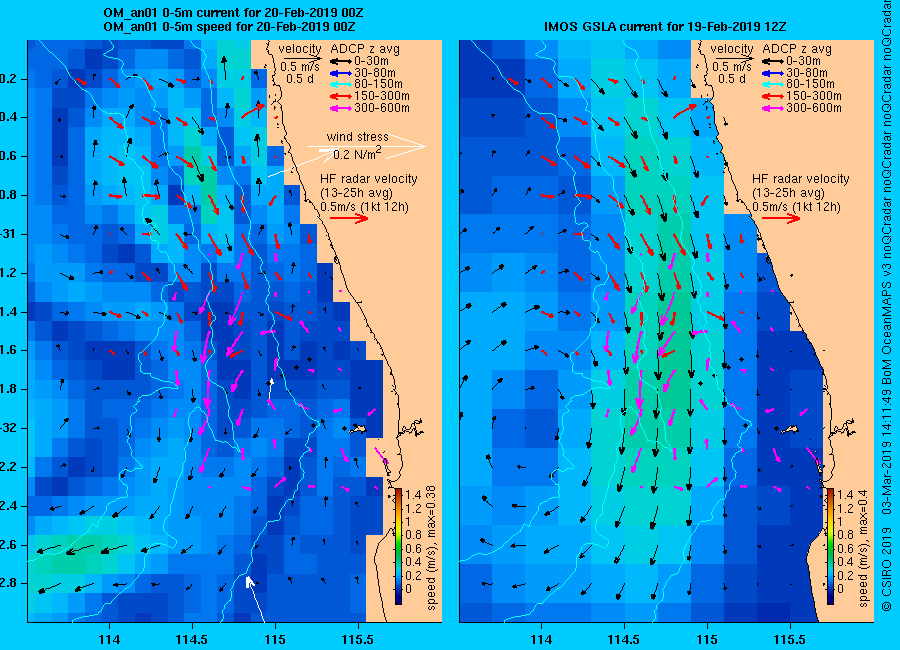Click '0.5m/s (1kt 12h)' text in IMOS GSLA map
Screen dimensions: 900x650
(x=796, y=207)
